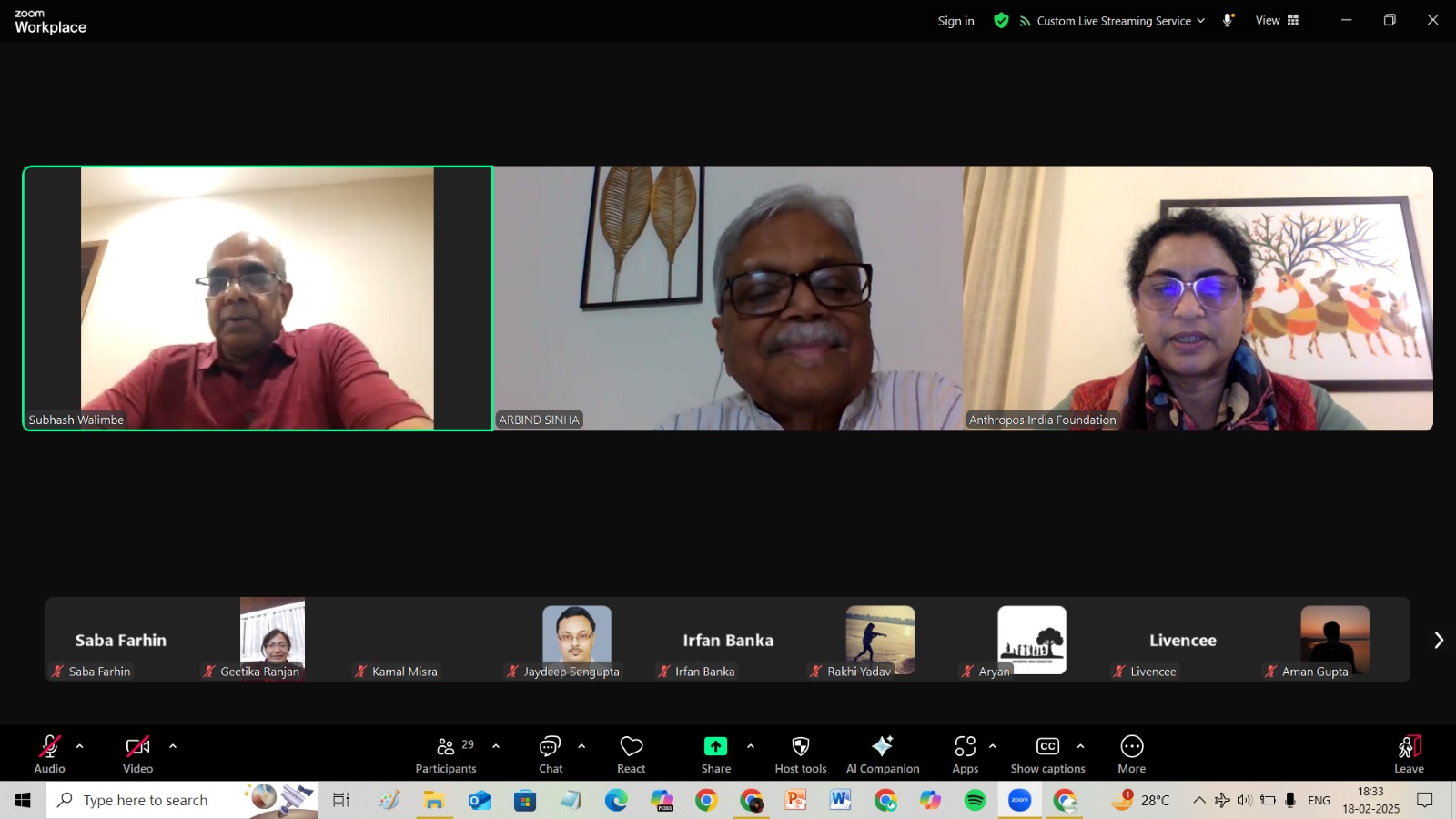The width and height of the screenshot is (1456, 819).
Task: Show next page of participant thumbnails
Action: (x=1438, y=640)
